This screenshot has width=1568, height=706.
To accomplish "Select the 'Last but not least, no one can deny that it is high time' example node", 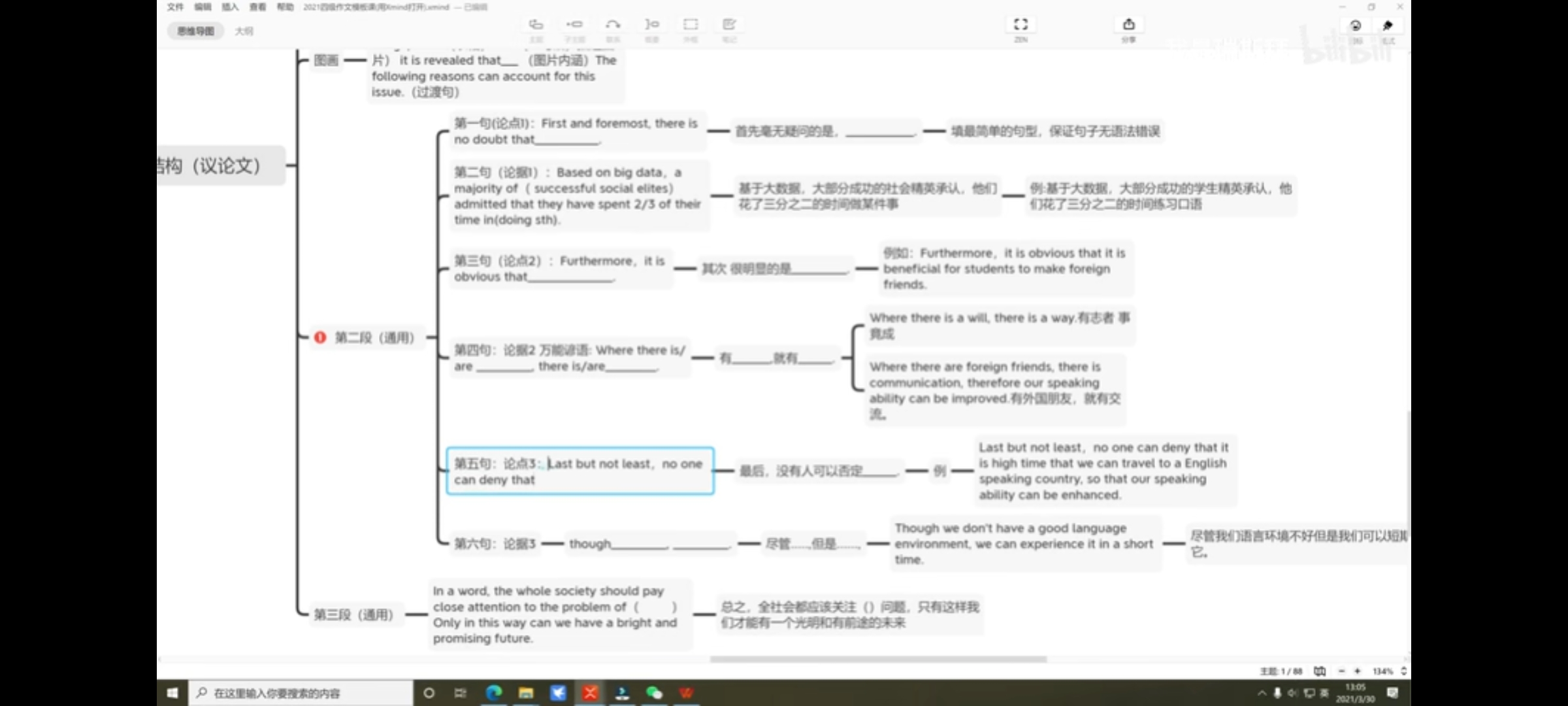I will coord(1104,471).
